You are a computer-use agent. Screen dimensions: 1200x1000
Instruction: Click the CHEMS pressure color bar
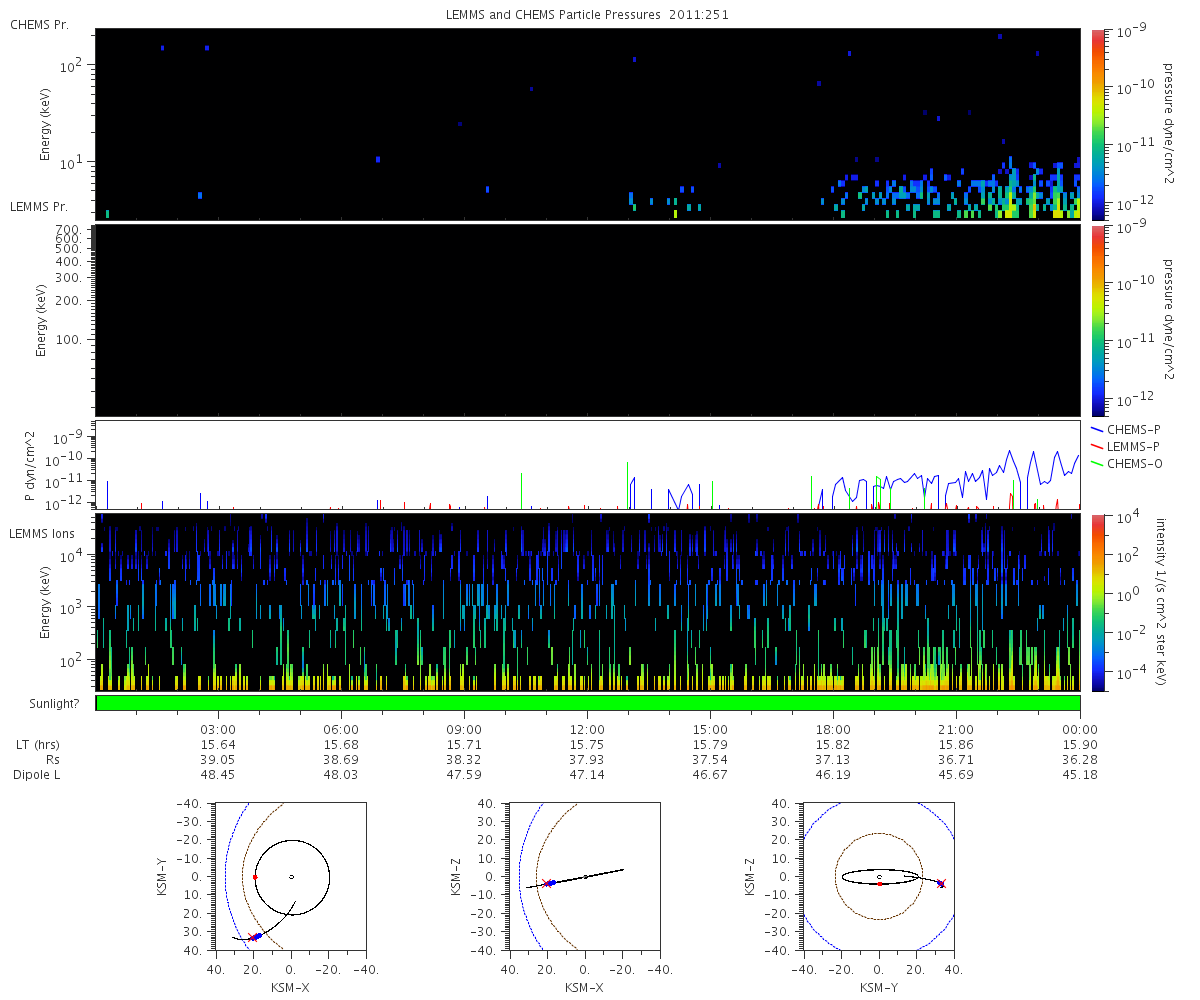1098,124
